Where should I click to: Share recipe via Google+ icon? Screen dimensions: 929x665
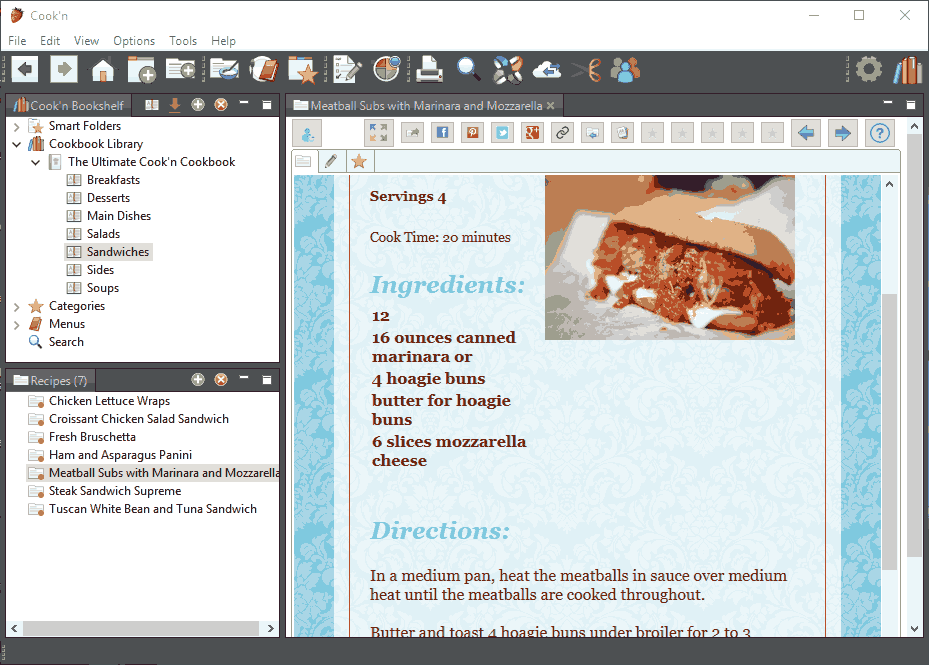pos(533,133)
